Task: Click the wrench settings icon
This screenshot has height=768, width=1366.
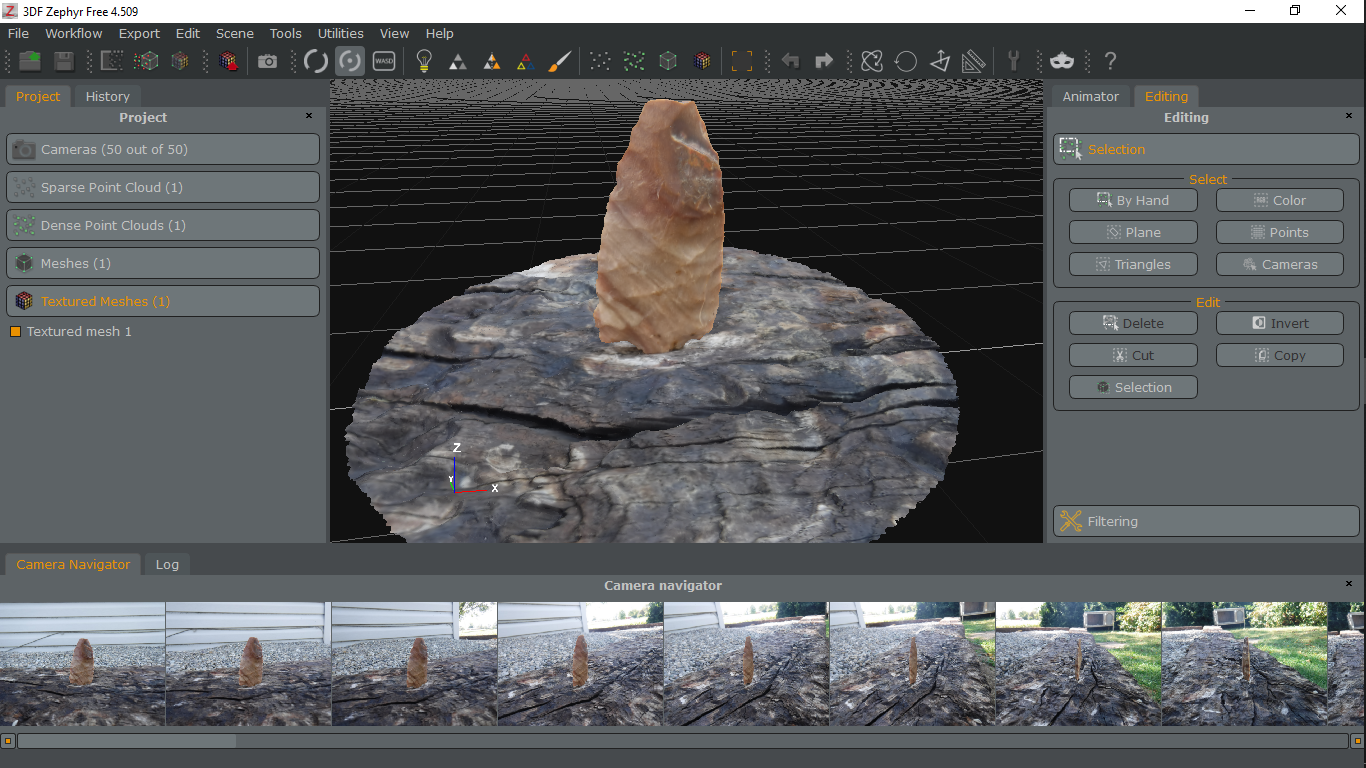Action: [x=1015, y=61]
